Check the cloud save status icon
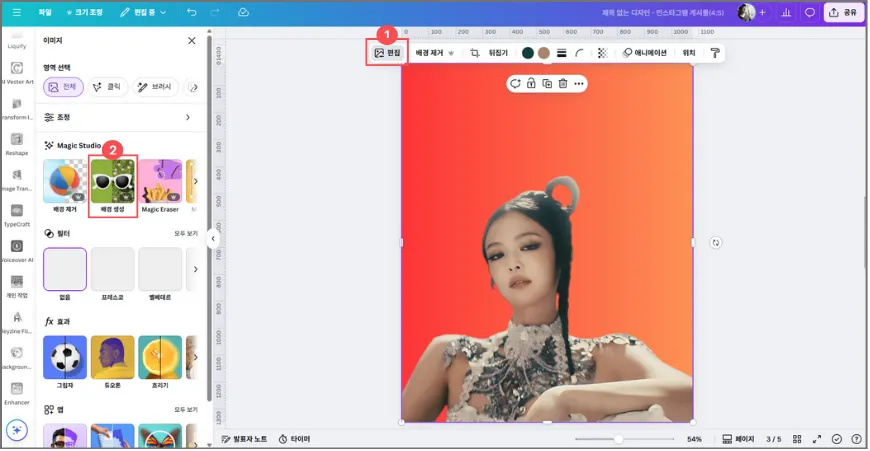 (x=243, y=12)
